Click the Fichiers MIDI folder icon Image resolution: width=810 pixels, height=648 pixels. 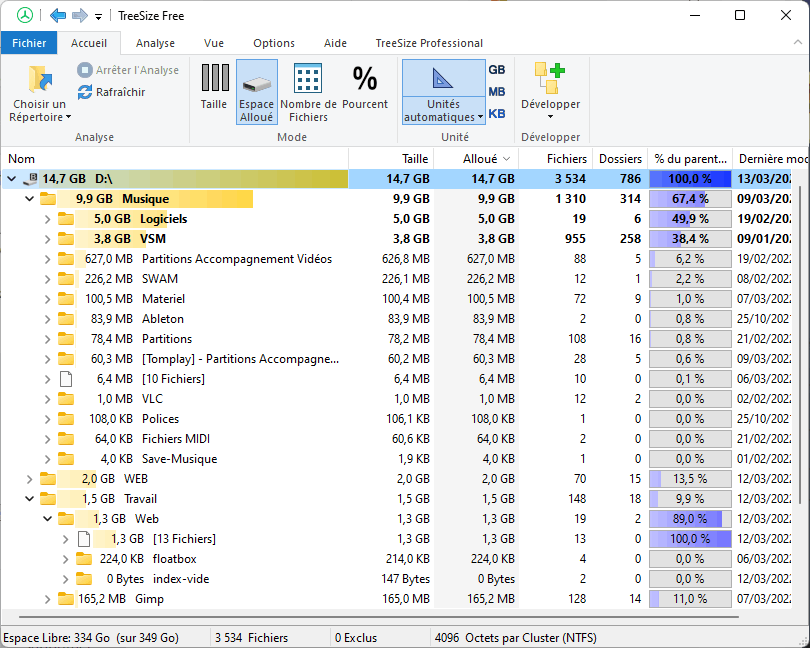(x=66, y=439)
